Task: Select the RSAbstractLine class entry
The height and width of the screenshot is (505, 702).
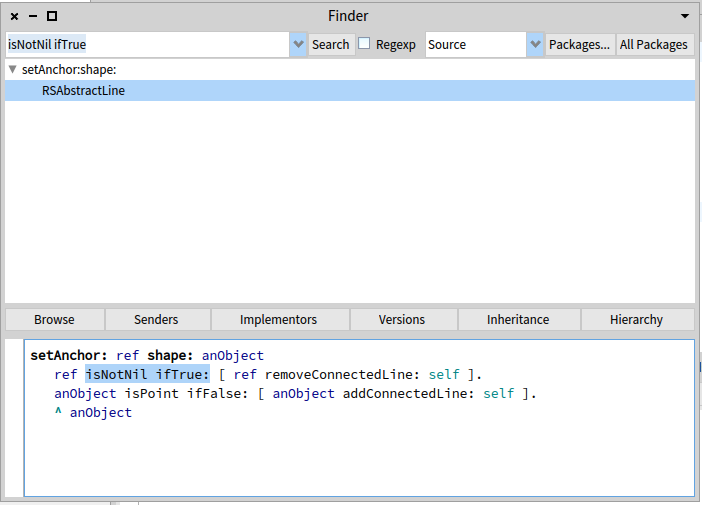Action: (350, 90)
